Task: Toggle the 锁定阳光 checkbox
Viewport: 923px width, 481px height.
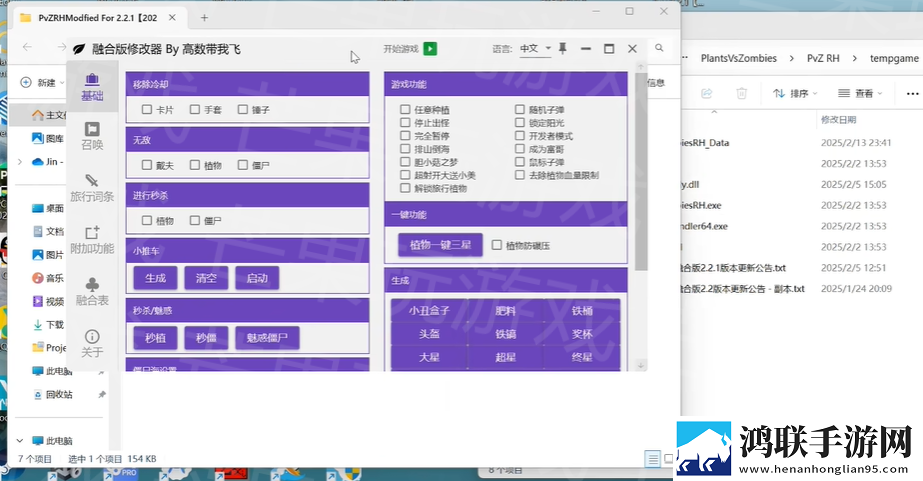Action: coord(519,122)
